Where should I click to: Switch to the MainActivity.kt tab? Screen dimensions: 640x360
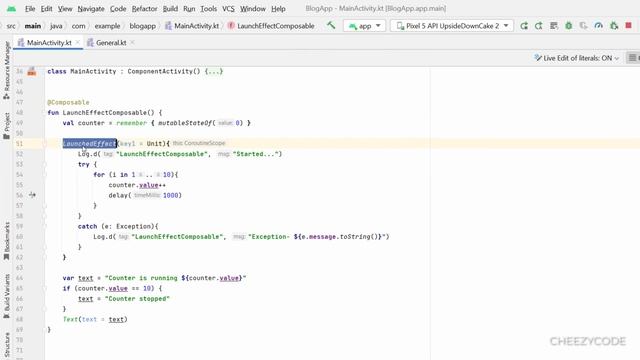pyautogui.click(x=48, y=42)
